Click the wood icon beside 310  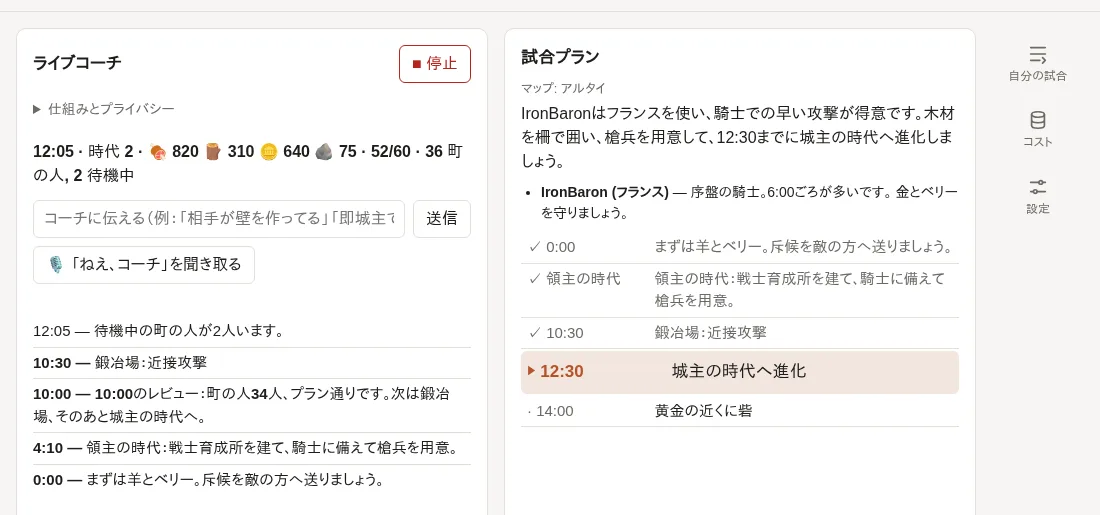click(x=214, y=152)
